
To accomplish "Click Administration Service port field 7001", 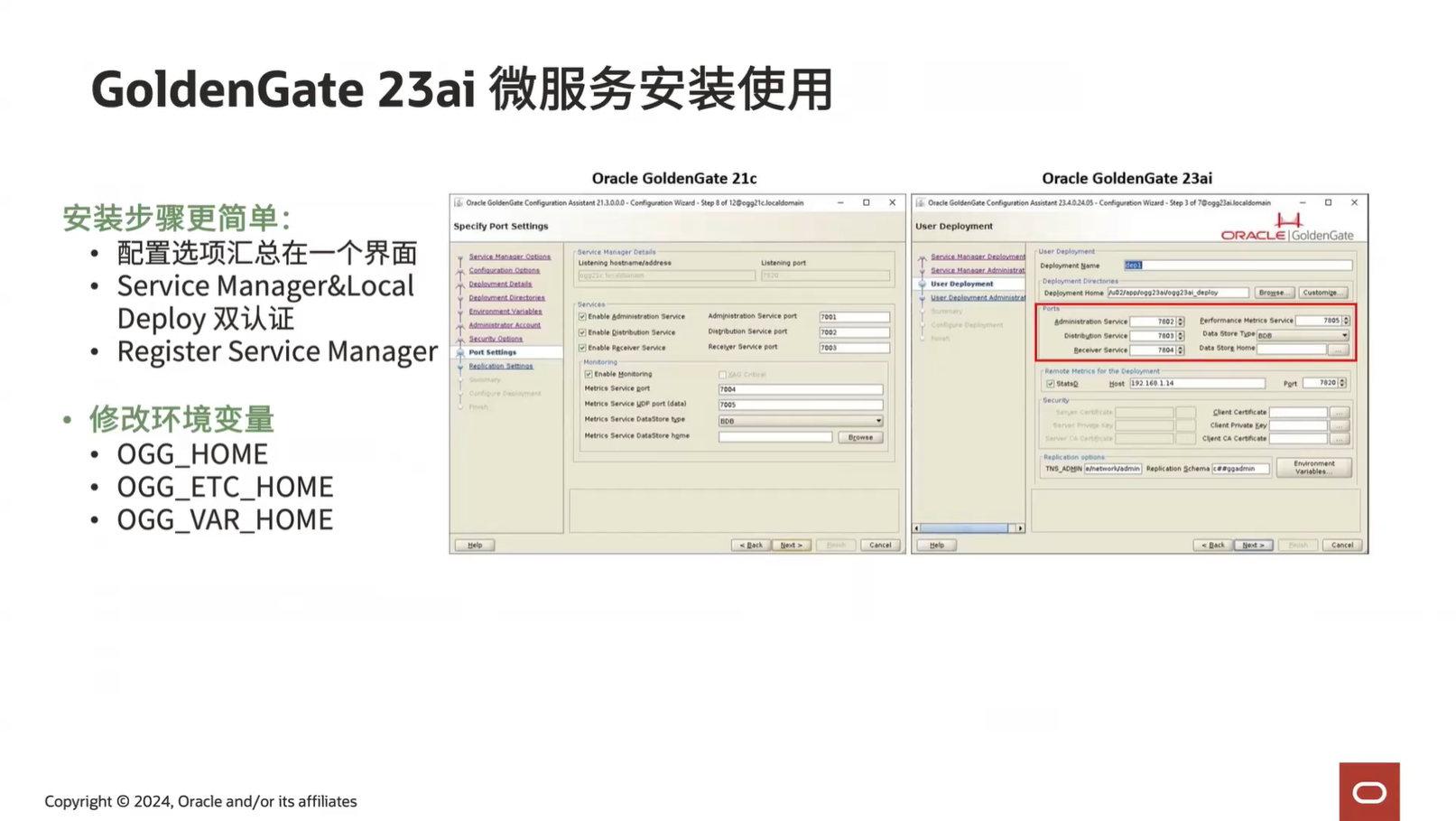I will pyautogui.click(x=854, y=317).
